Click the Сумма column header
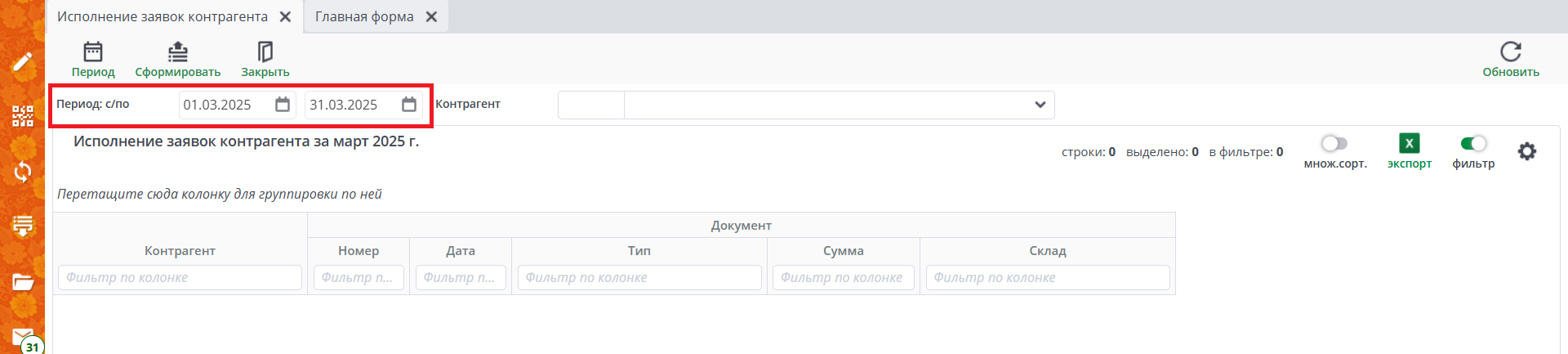 pos(843,251)
